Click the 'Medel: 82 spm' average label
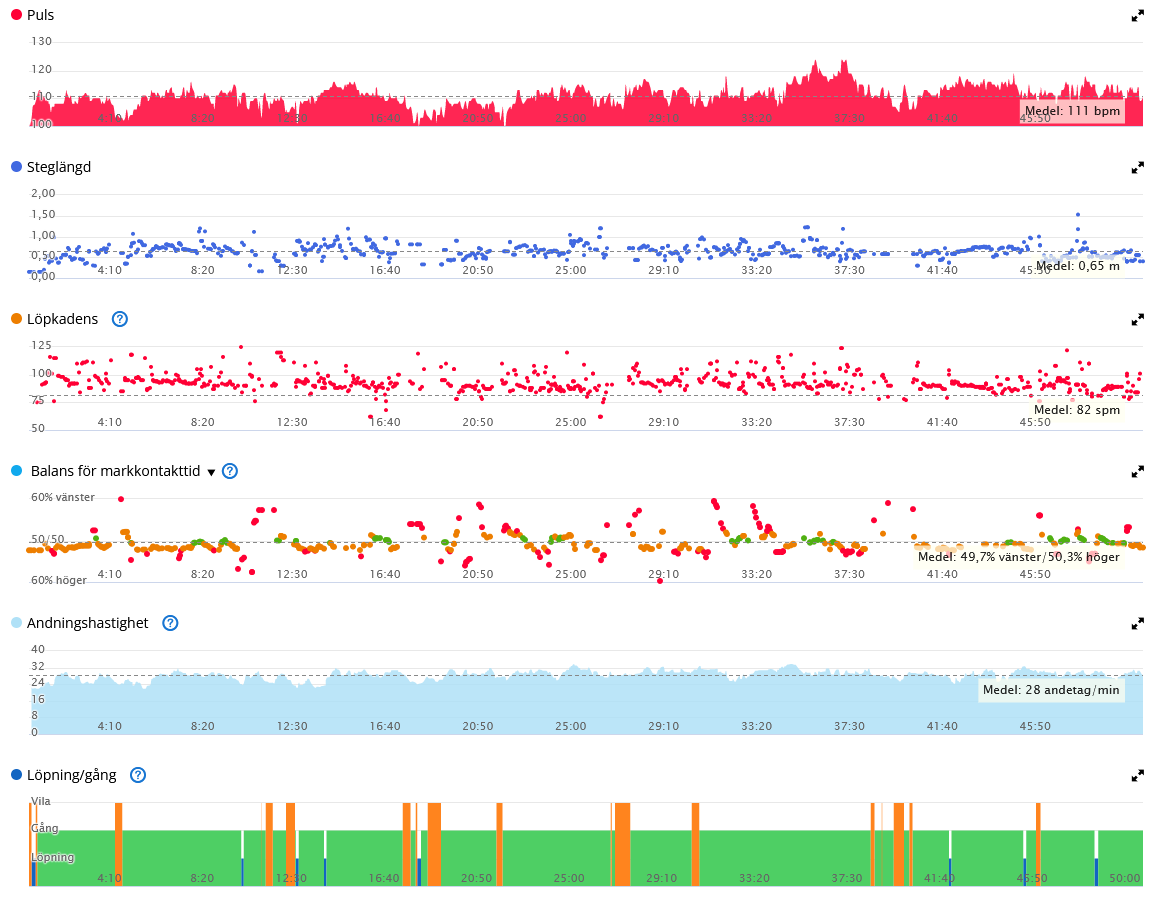The width and height of the screenshot is (1156, 899). pos(1077,410)
